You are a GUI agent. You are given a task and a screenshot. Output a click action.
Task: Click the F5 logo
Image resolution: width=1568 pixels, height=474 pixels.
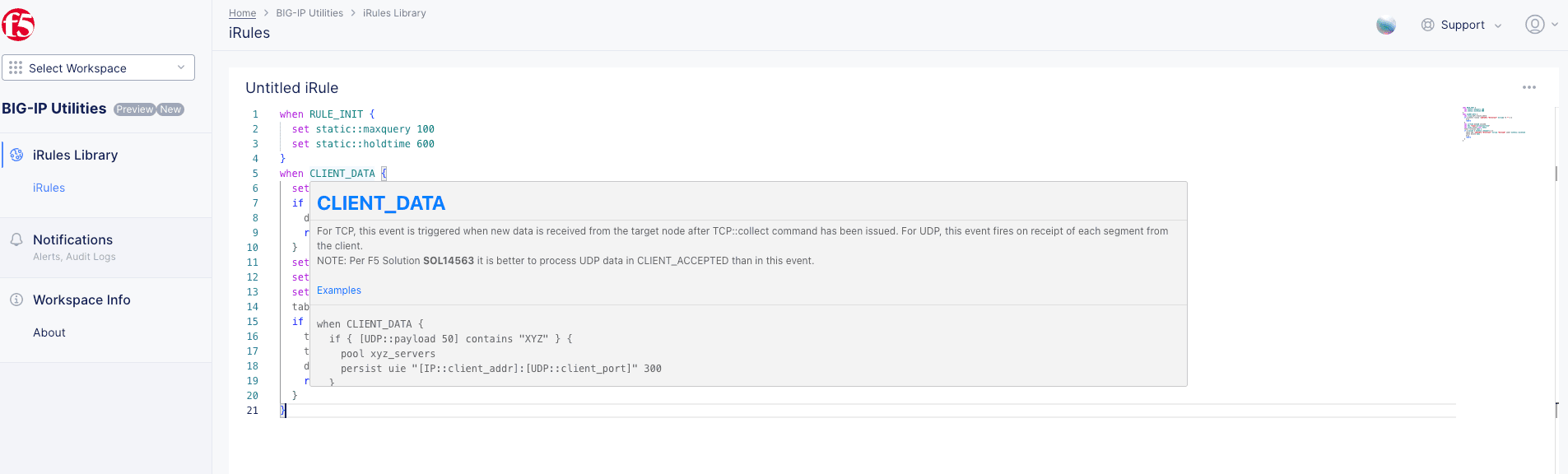click(17, 25)
